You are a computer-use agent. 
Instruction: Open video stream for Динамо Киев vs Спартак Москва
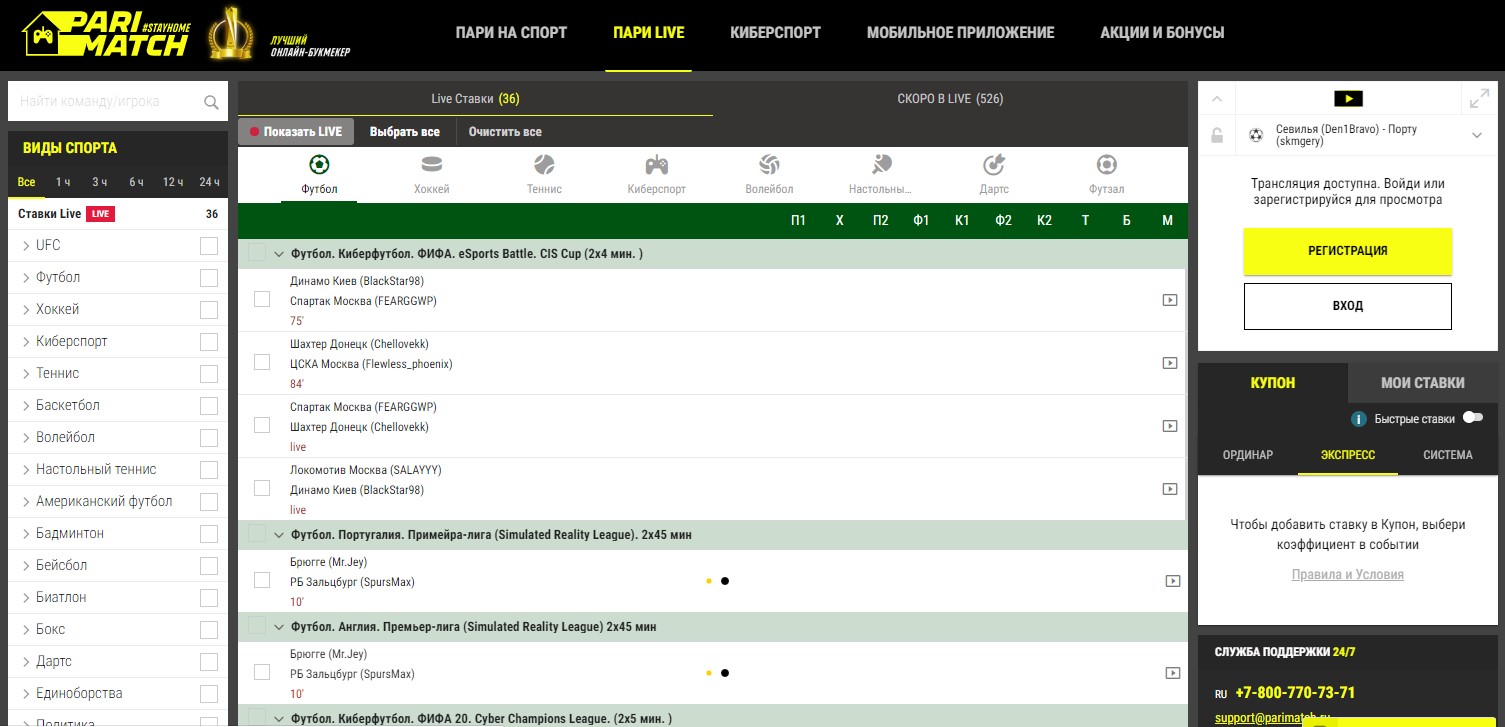(x=1169, y=300)
